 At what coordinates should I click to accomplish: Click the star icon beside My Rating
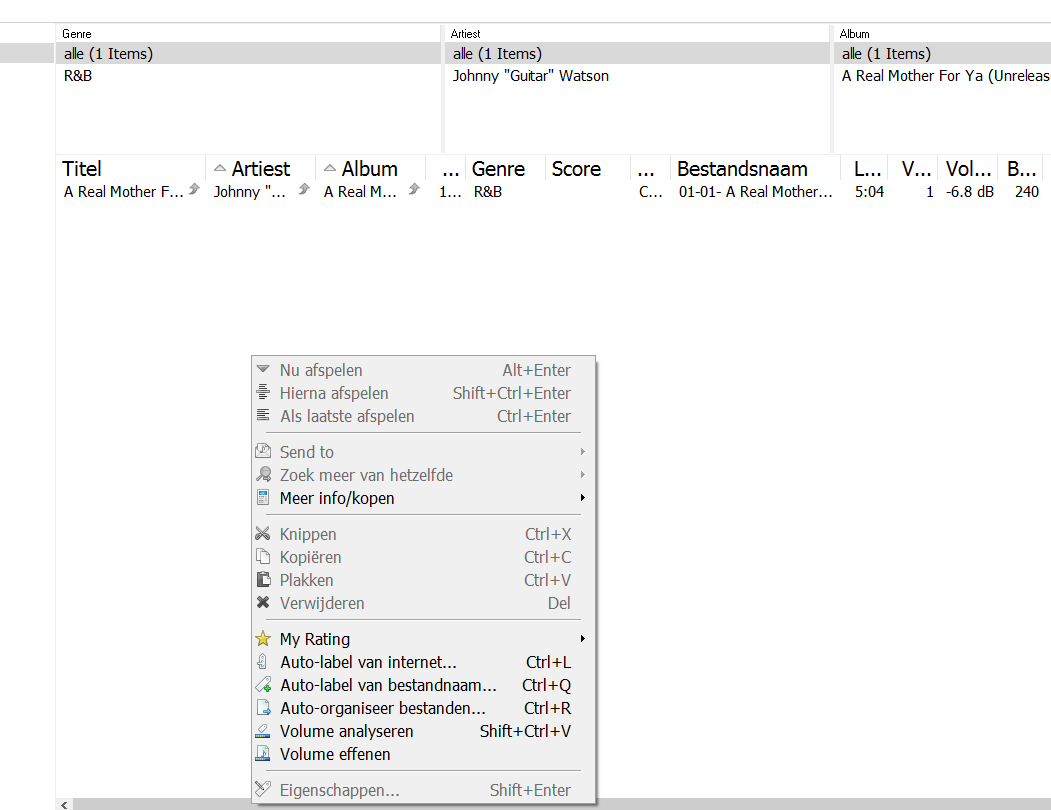(263, 639)
